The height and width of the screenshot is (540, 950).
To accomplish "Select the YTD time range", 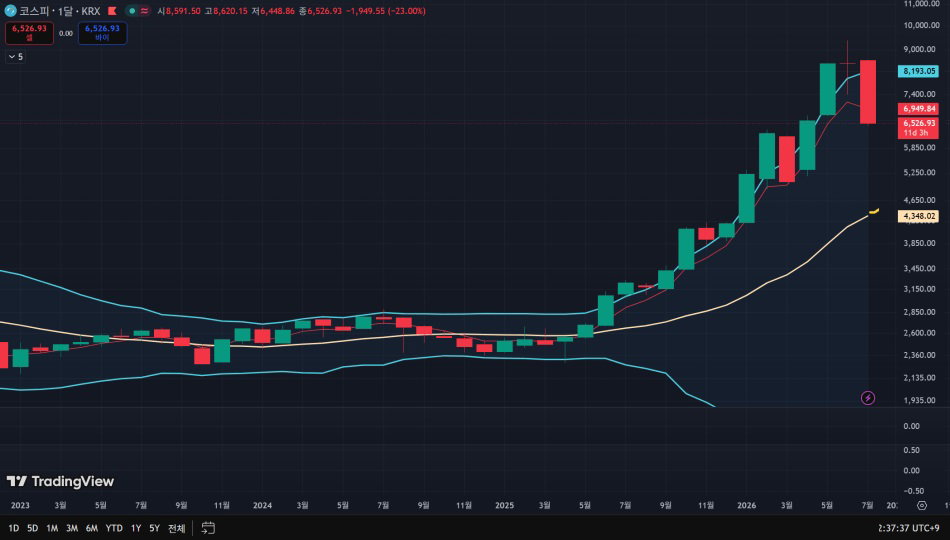I will (114, 528).
